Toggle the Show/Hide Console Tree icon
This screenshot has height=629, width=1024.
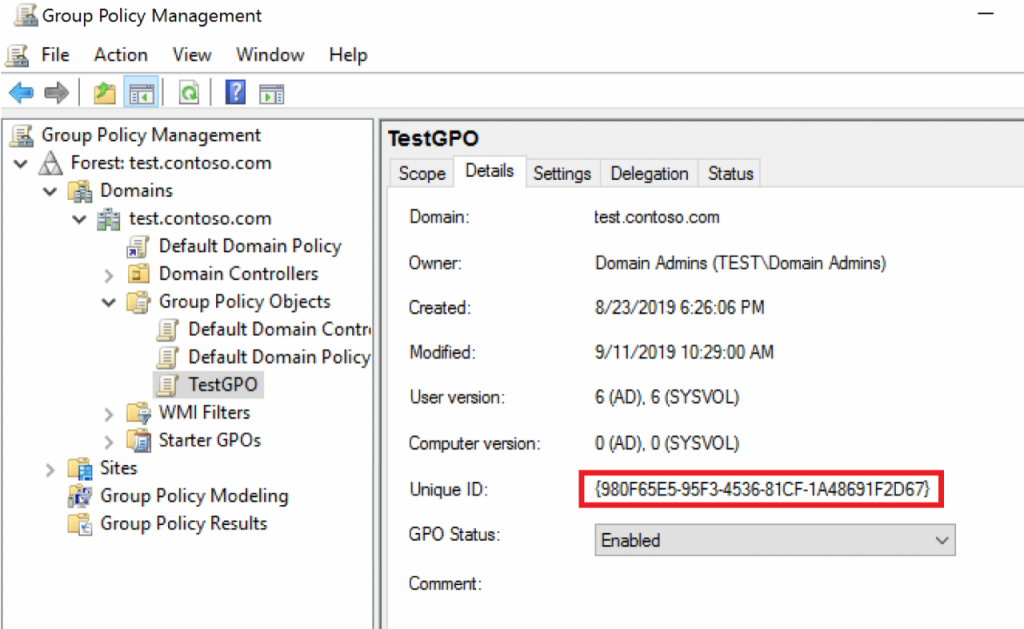tap(140, 92)
